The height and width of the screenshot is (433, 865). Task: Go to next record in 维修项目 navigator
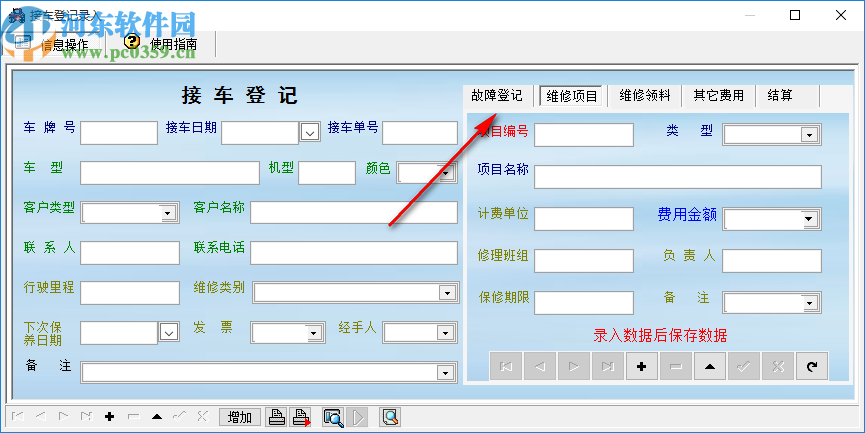coord(574,366)
